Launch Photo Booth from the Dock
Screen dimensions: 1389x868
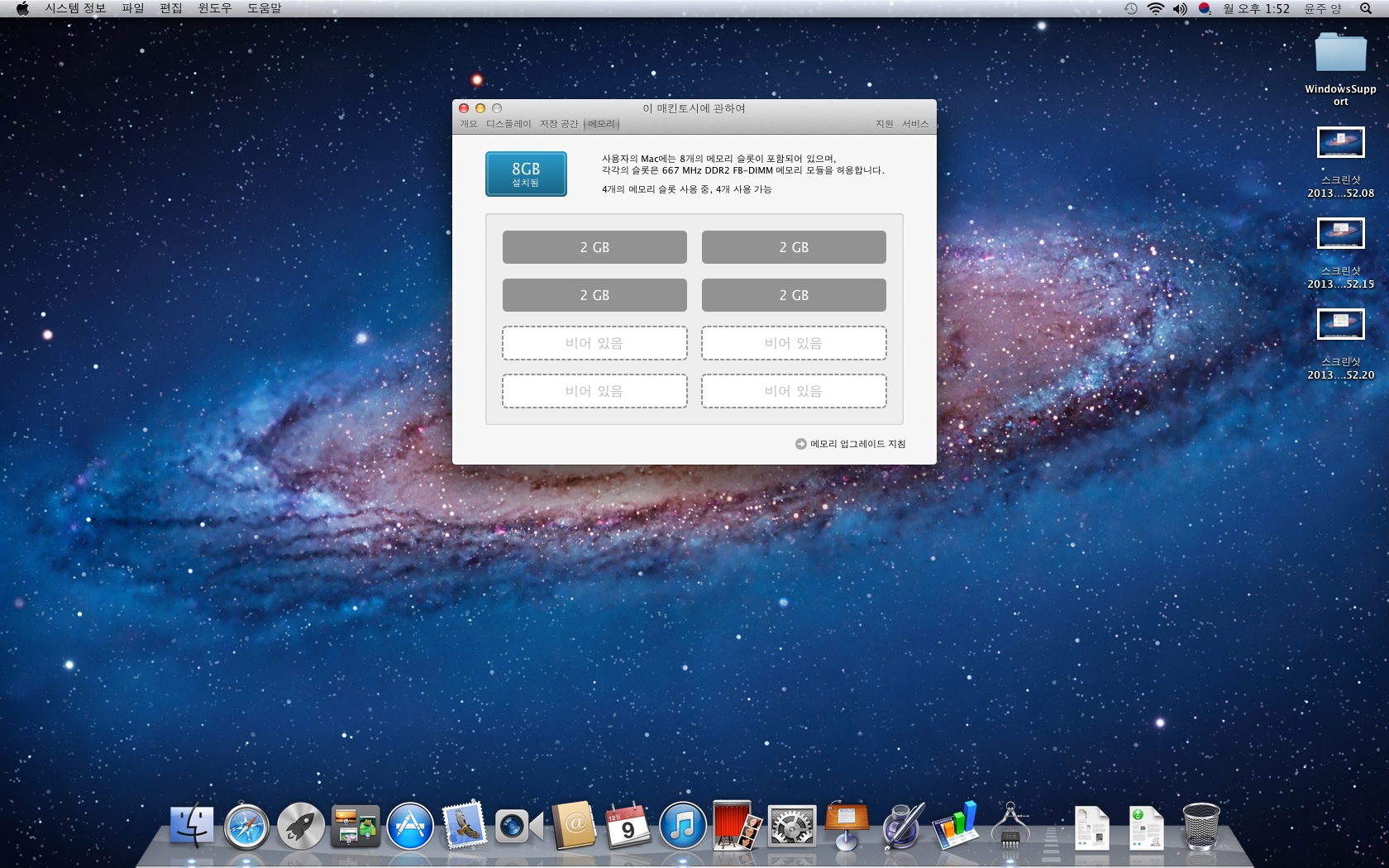point(737,827)
